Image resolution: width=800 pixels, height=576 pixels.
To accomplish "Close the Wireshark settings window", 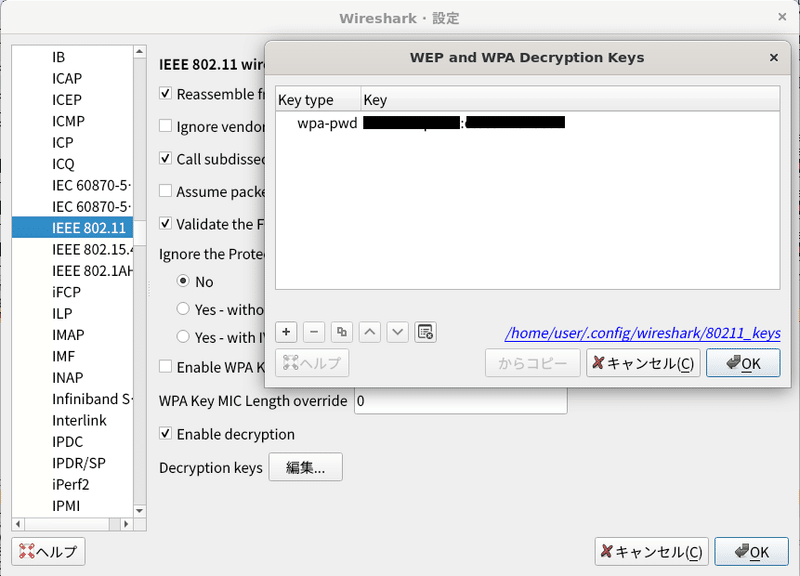I will click(x=782, y=17).
